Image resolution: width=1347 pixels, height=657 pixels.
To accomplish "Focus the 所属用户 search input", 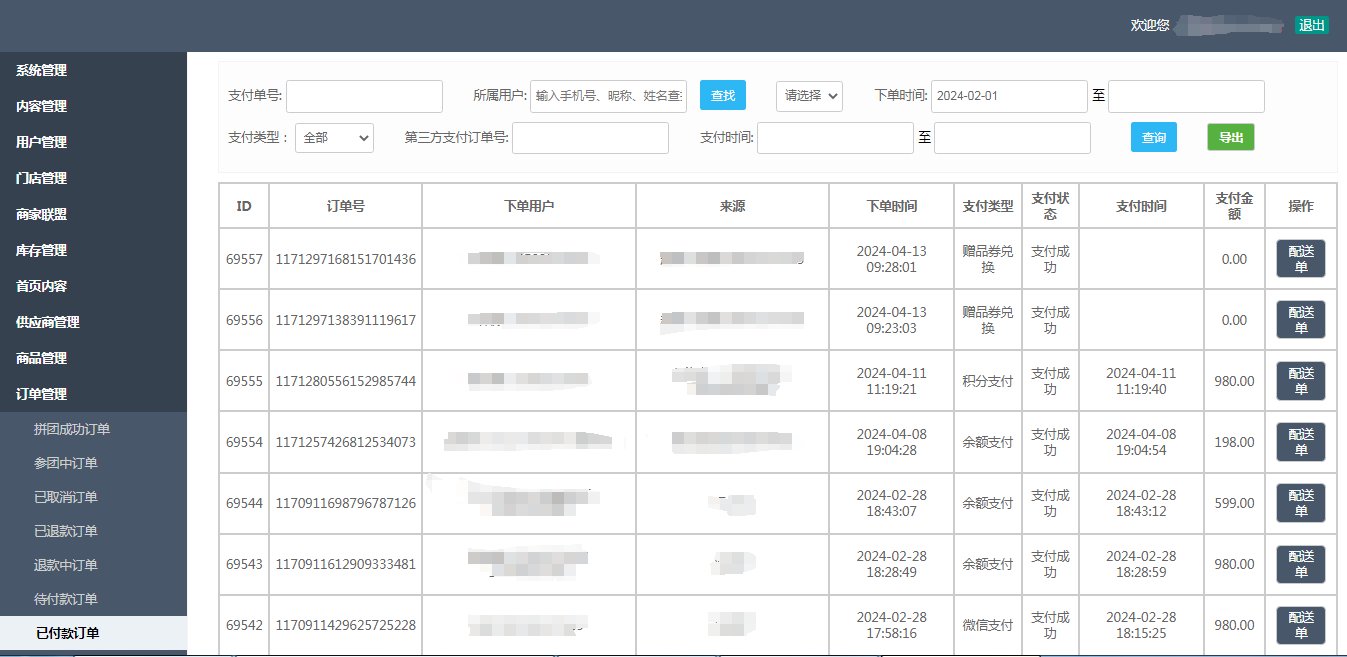I will click(608, 96).
